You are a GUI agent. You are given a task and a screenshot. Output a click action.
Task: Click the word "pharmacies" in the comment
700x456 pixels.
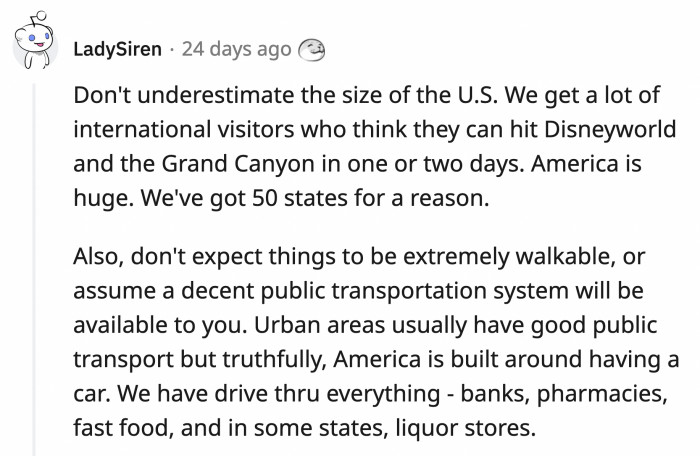pyautogui.click(x=601, y=394)
